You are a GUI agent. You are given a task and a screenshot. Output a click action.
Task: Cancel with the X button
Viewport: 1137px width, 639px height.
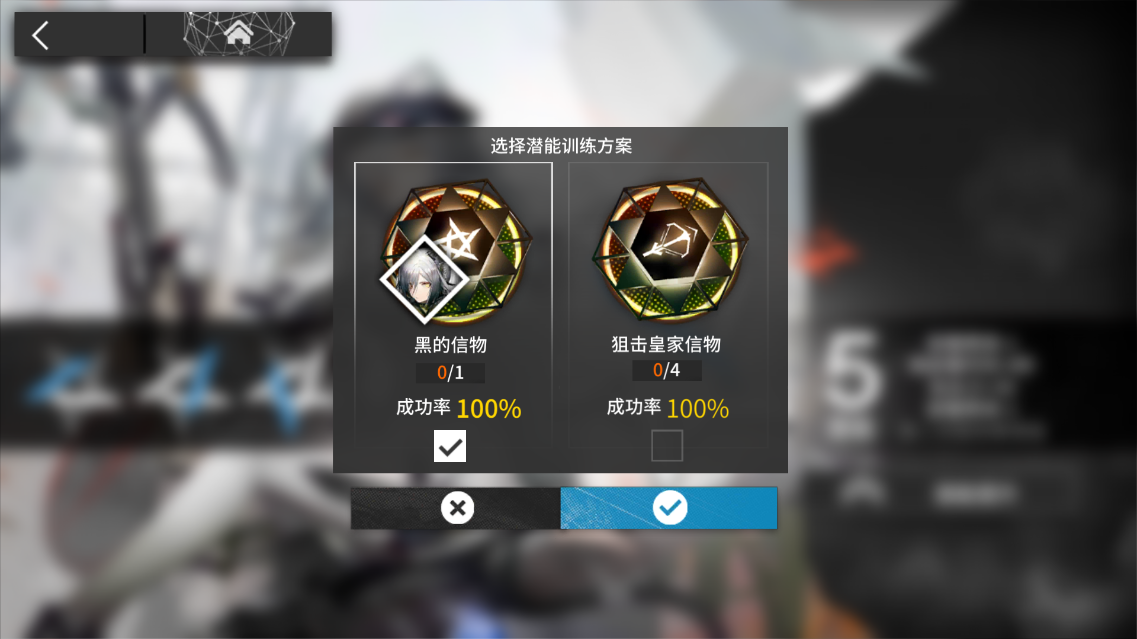[x=456, y=508]
